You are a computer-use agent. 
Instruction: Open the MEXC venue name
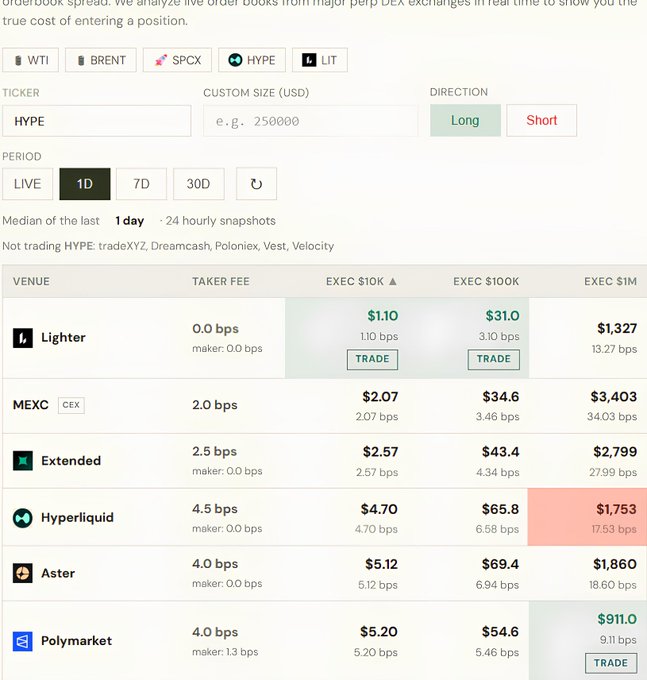tap(31, 405)
